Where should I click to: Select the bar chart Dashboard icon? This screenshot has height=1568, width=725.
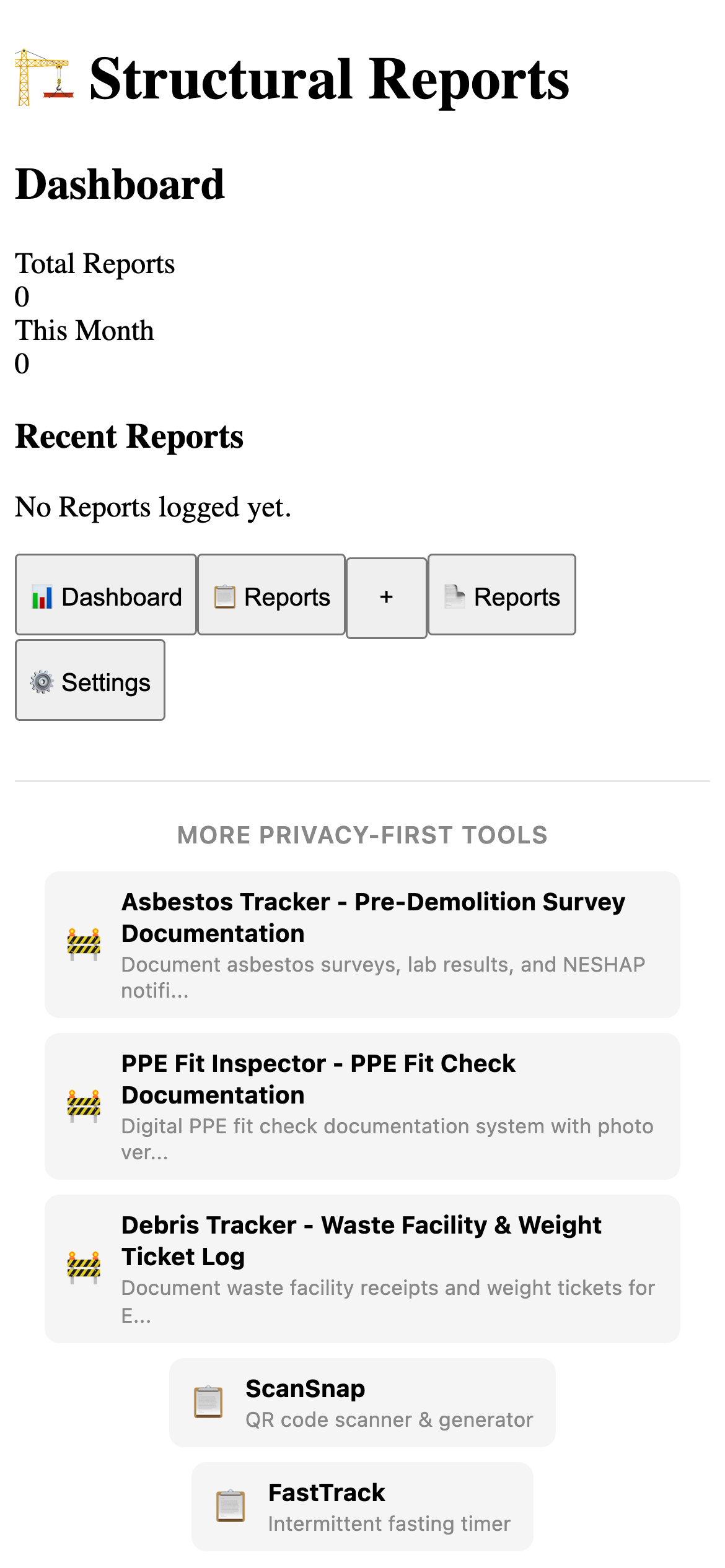(x=41, y=596)
